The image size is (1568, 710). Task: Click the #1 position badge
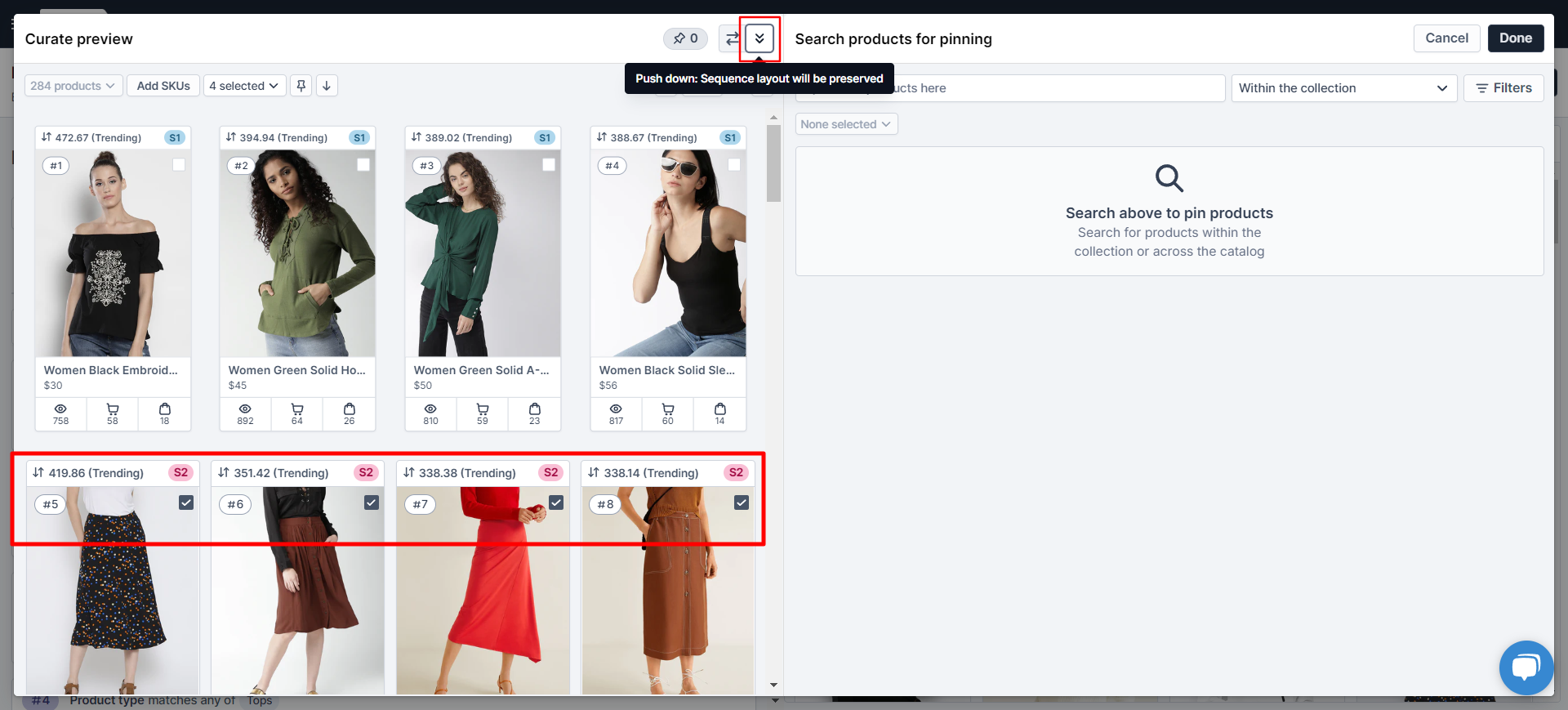coord(56,166)
